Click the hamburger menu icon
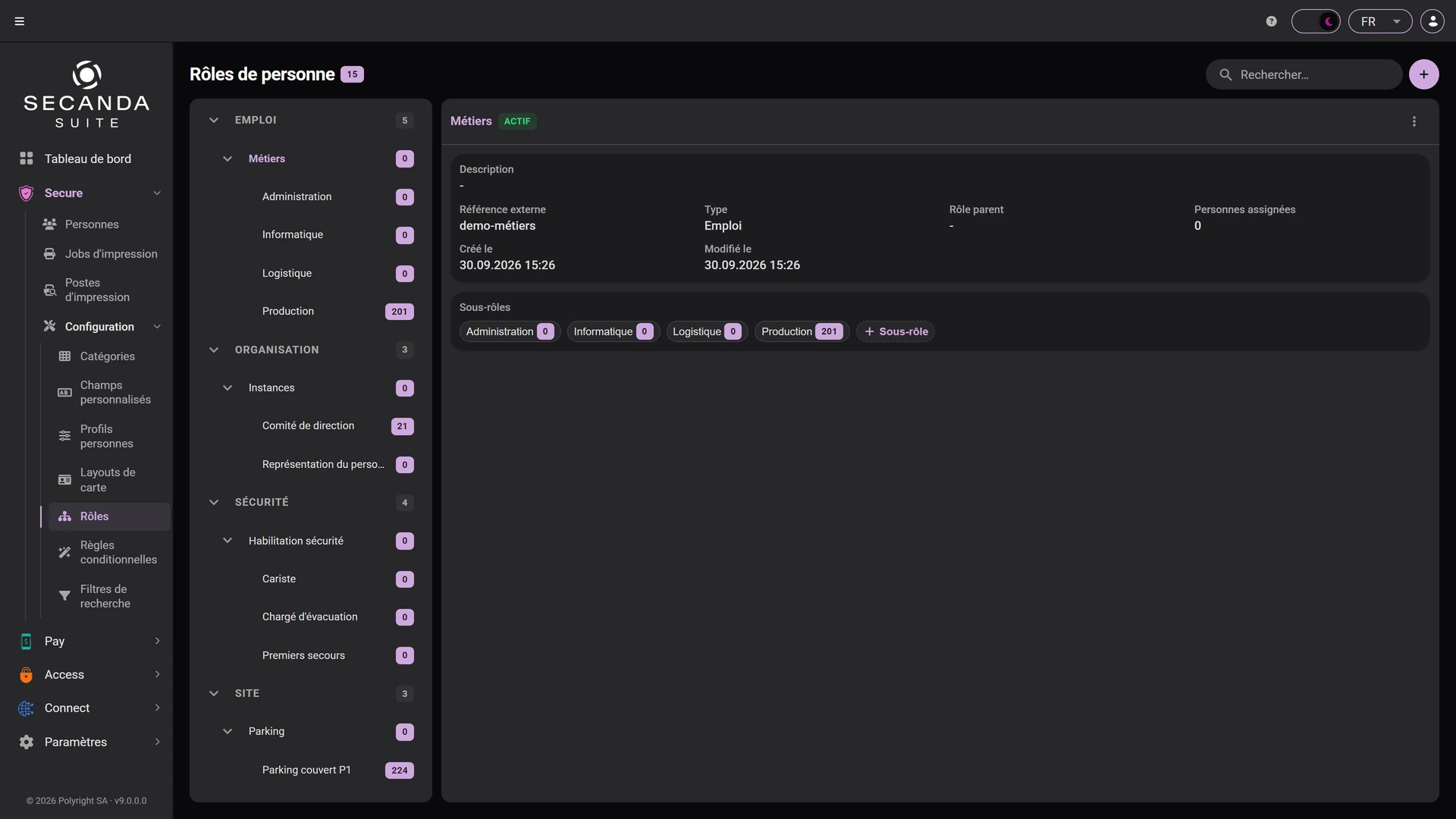Screen dimensions: 1456x819 point(20,21)
